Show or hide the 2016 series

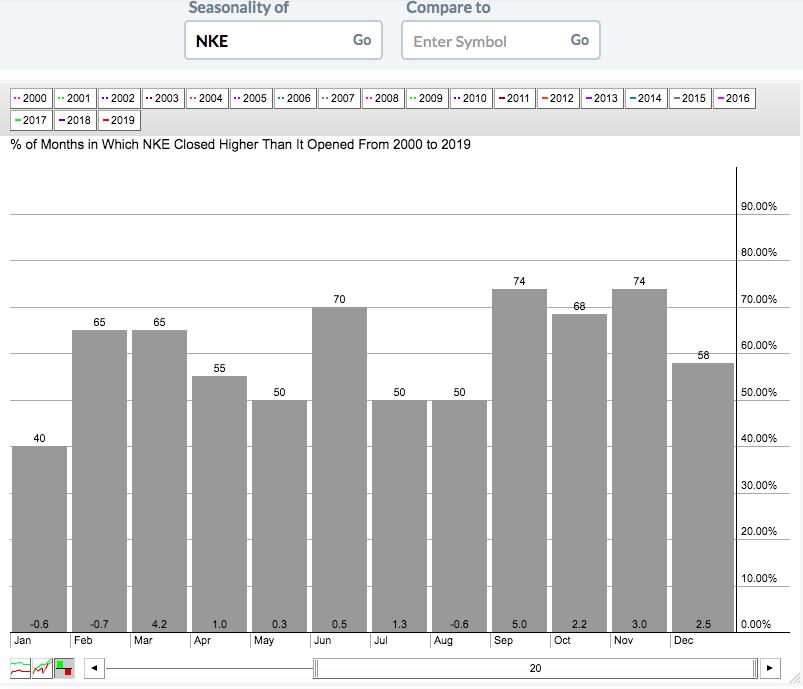point(734,98)
